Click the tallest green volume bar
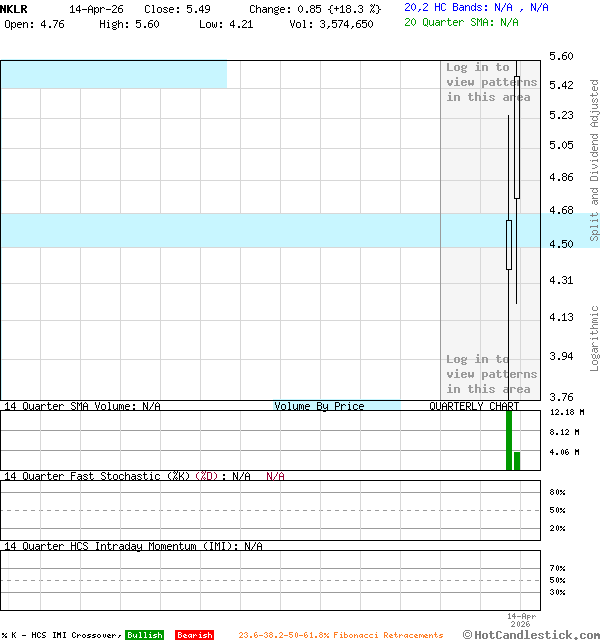The image size is (600, 640). [509, 440]
